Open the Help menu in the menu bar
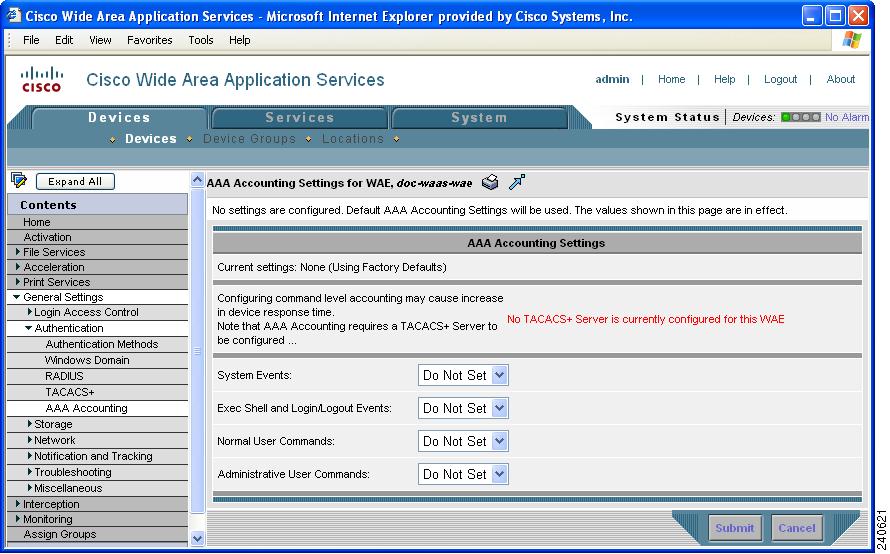 (x=239, y=40)
